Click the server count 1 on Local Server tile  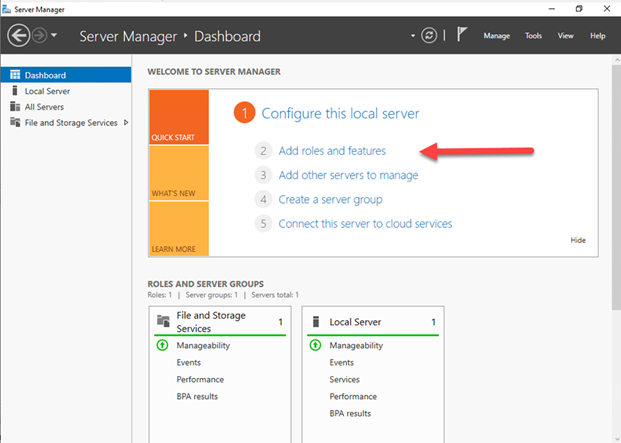433,322
